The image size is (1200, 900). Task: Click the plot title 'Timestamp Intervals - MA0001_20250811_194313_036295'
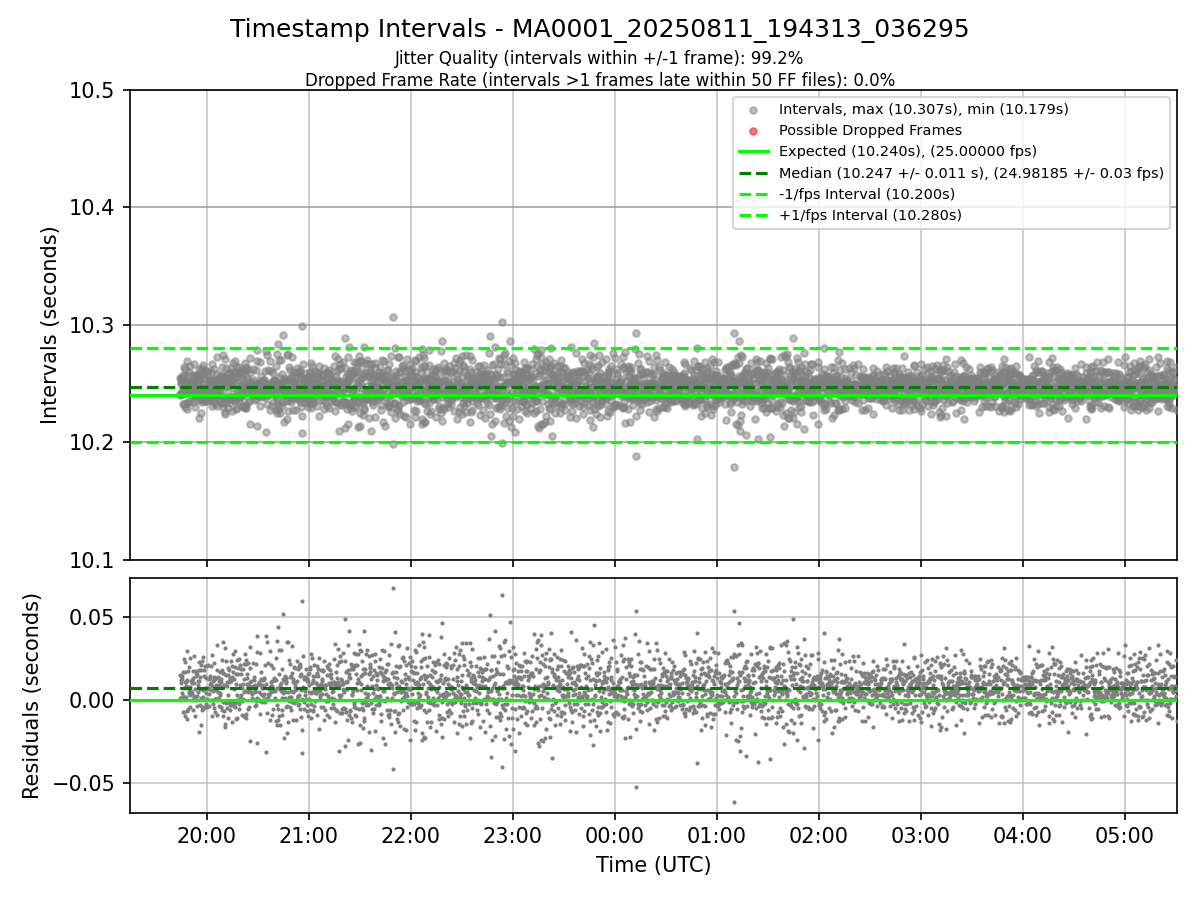[x=599, y=29]
